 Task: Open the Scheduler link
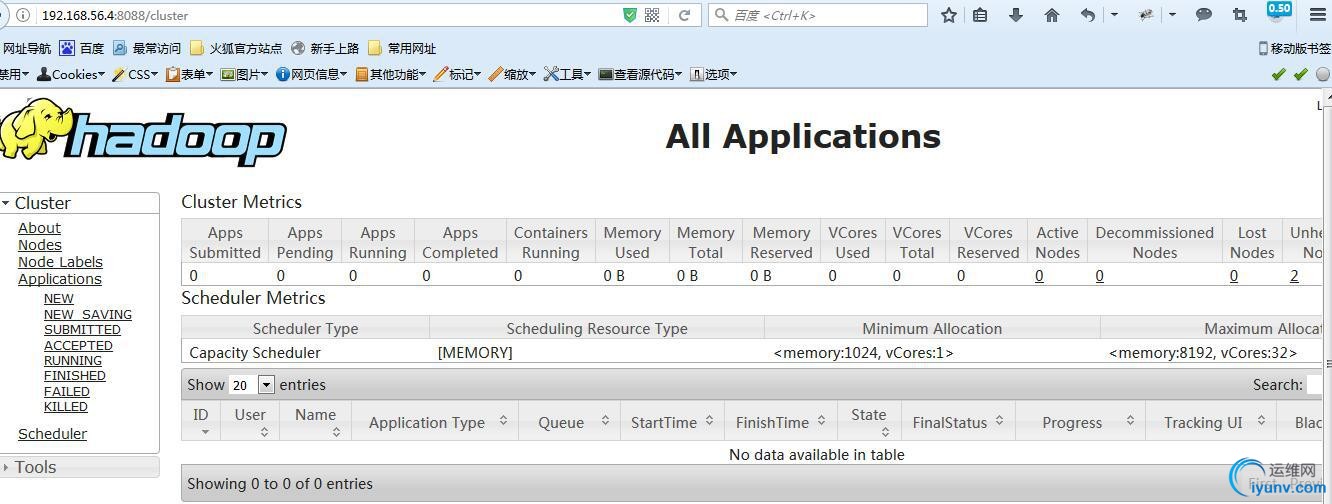tap(52, 434)
